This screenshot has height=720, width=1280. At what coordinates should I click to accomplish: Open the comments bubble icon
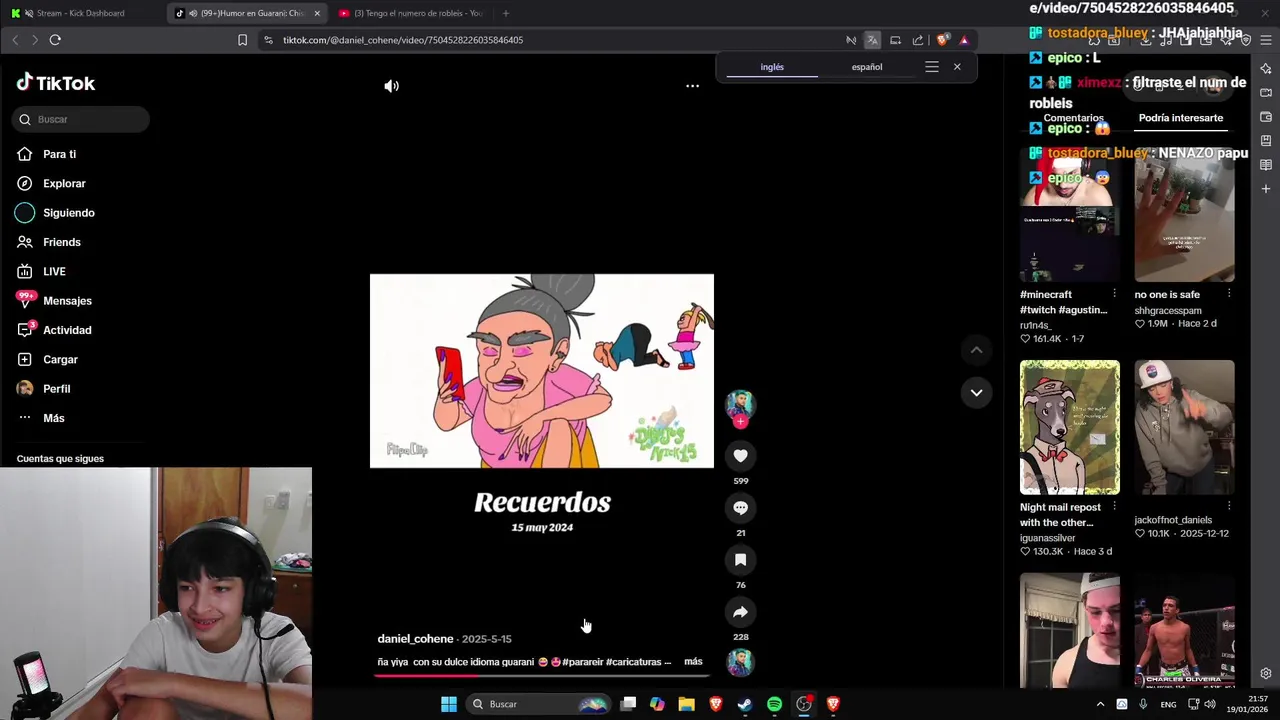(740, 508)
